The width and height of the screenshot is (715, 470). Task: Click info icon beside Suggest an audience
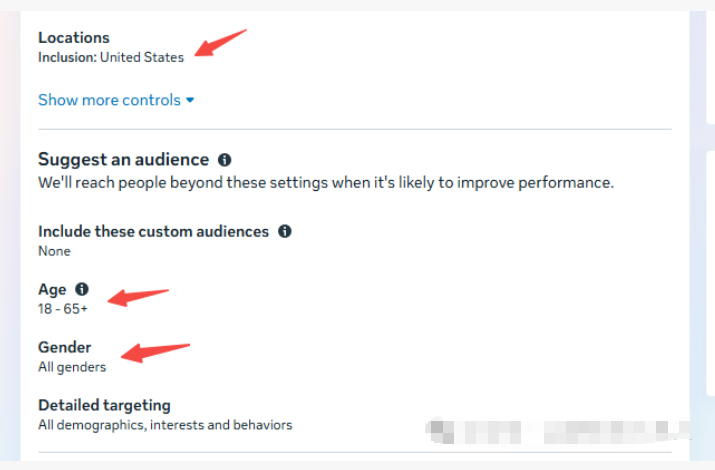point(225,160)
